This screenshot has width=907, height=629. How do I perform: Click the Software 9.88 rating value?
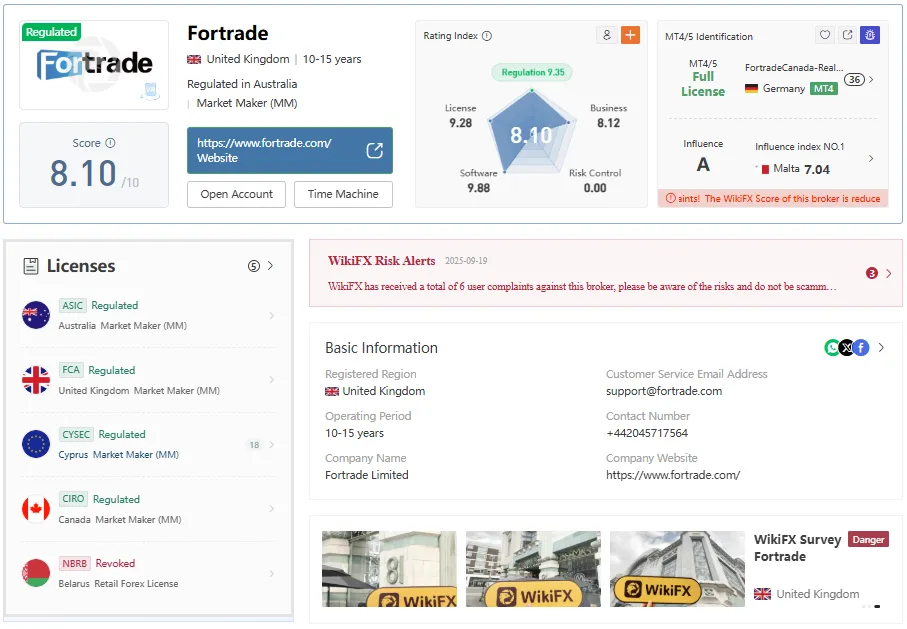pyautogui.click(x=478, y=188)
